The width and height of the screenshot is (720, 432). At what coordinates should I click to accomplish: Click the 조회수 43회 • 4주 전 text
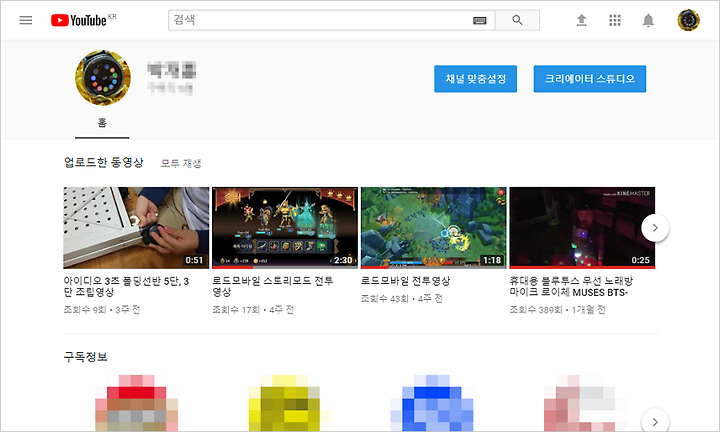(x=402, y=299)
